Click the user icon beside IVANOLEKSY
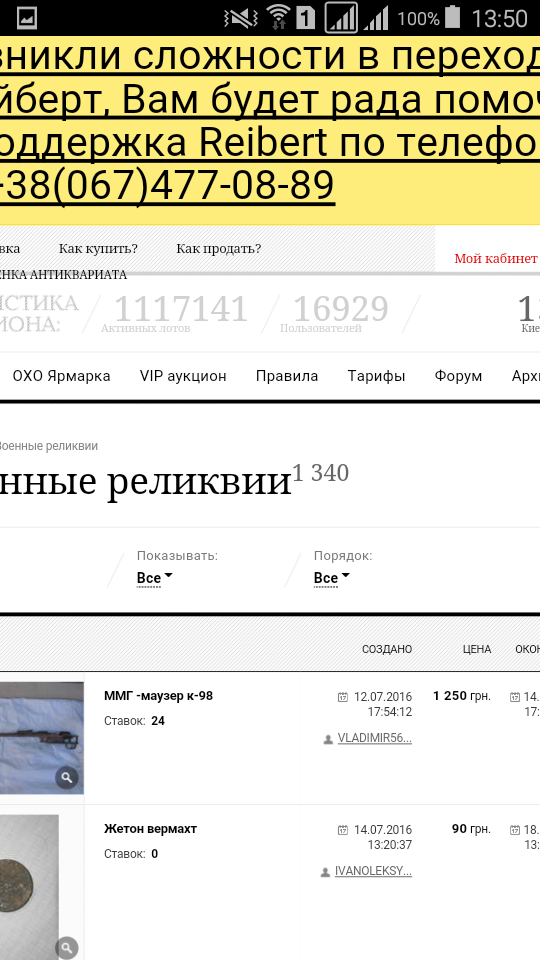Image resolution: width=540 pixels, height=960 pixels. [x=325, y=872]
